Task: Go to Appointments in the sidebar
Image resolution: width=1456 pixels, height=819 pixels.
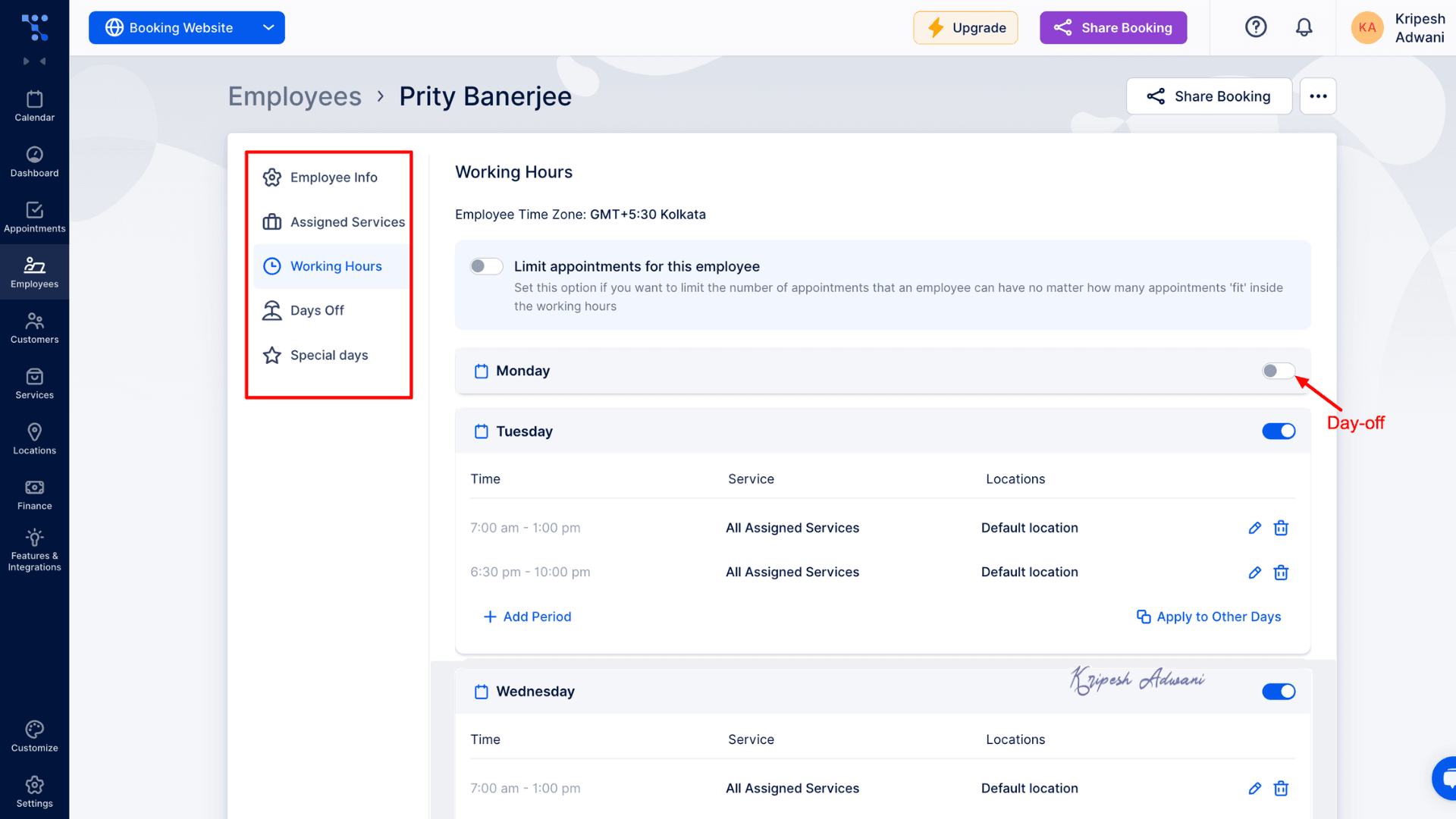Action: pyautogui.click(x=34, y=217)
